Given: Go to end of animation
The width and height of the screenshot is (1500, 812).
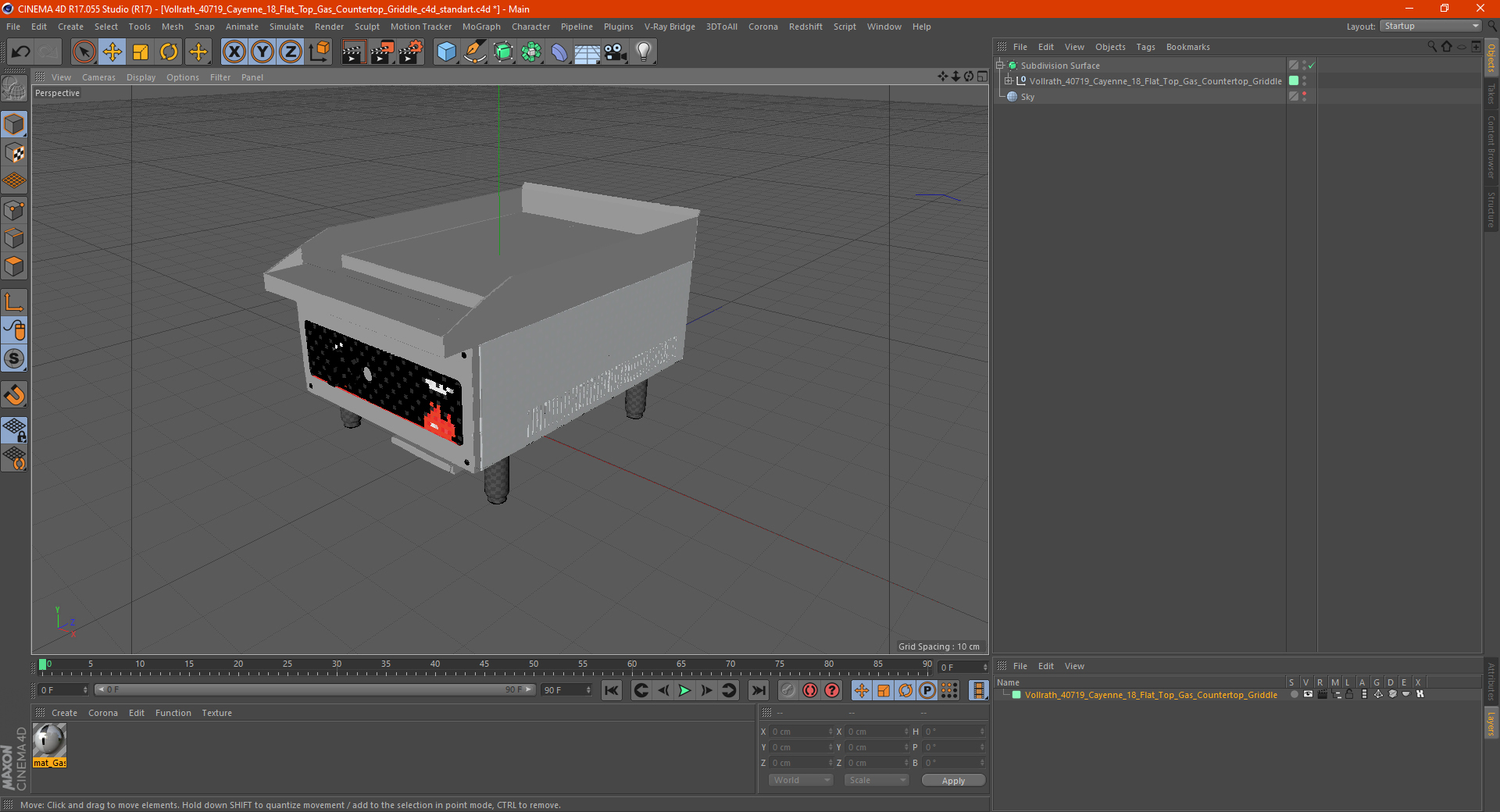Looking at the screenshot, I should (x=758, y=690).
